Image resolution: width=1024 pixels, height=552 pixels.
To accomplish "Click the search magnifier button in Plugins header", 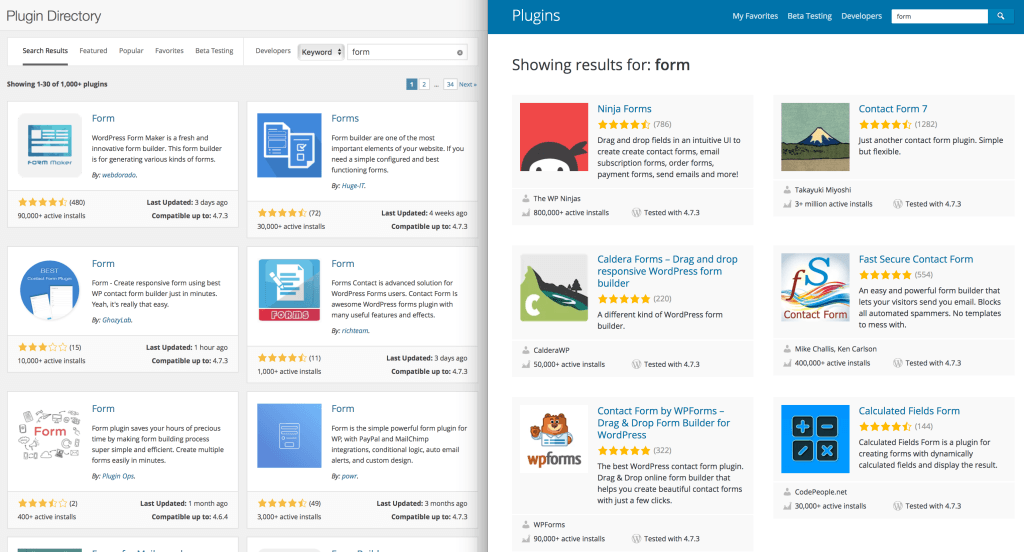I will 1000,16.
